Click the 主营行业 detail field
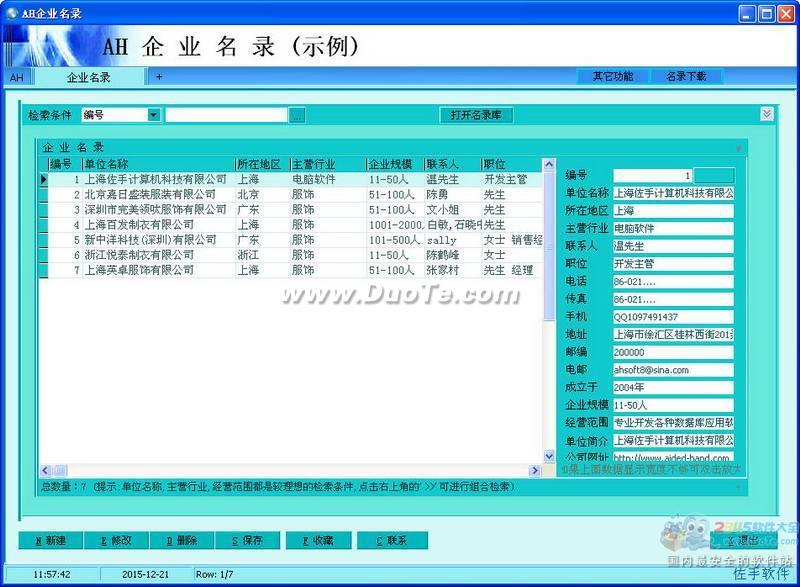Screen dimensions: 800x587 tap(673, 228)
